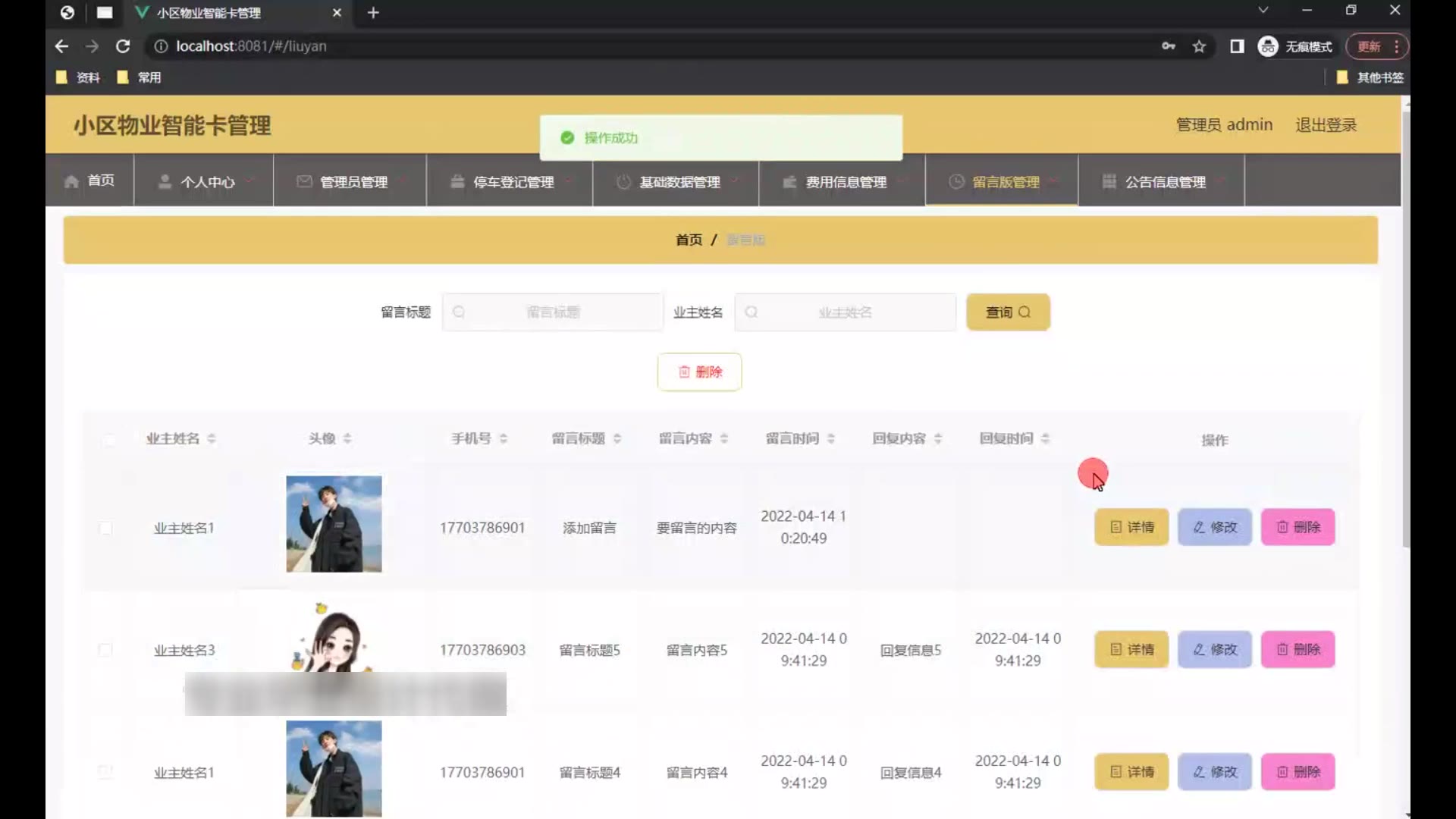The image size is (1456, 819).
Task: Click the password key icon in address bar
Action: click(1168, 46)
